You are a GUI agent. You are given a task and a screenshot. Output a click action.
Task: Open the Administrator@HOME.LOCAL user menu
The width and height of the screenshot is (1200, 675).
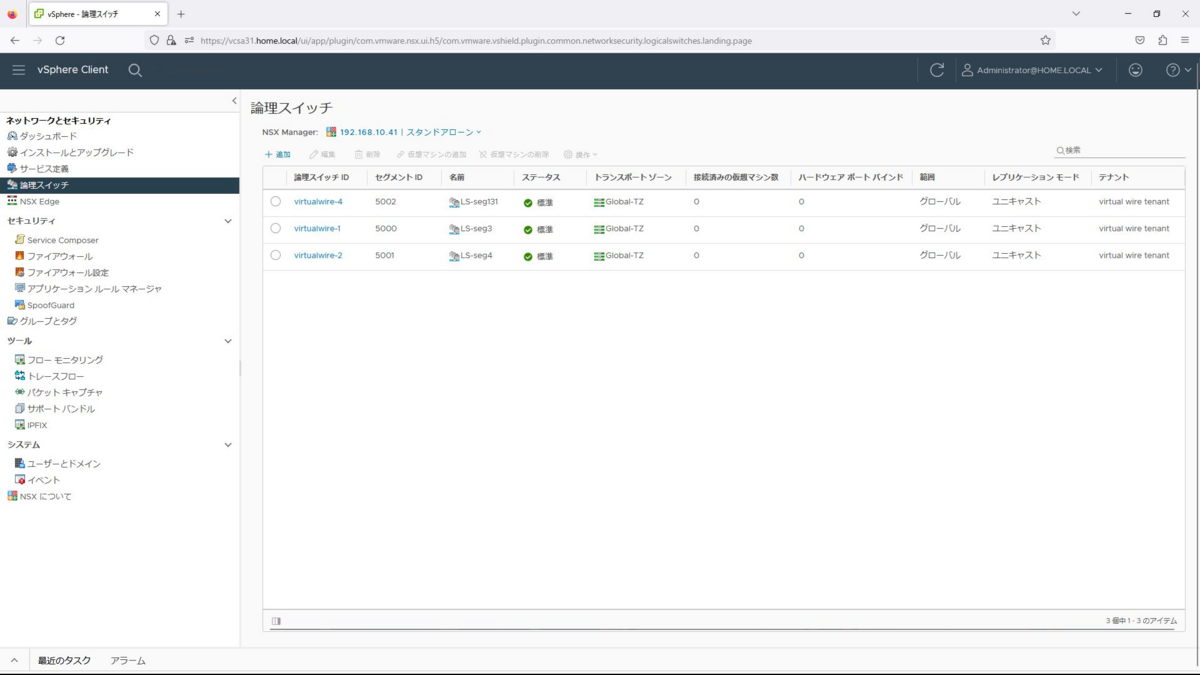1032,70
